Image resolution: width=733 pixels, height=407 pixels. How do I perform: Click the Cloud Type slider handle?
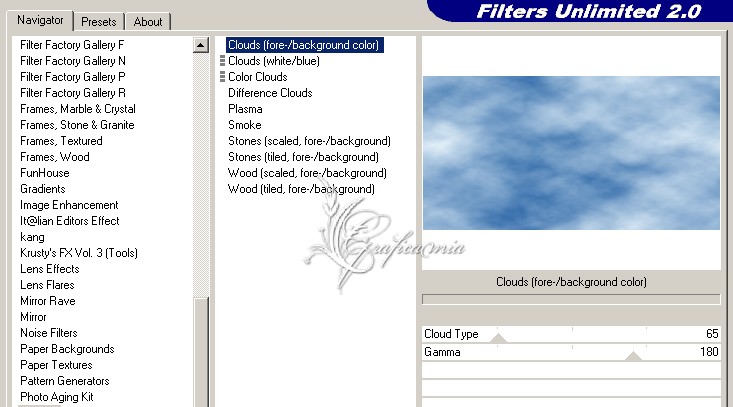(498, 338)
